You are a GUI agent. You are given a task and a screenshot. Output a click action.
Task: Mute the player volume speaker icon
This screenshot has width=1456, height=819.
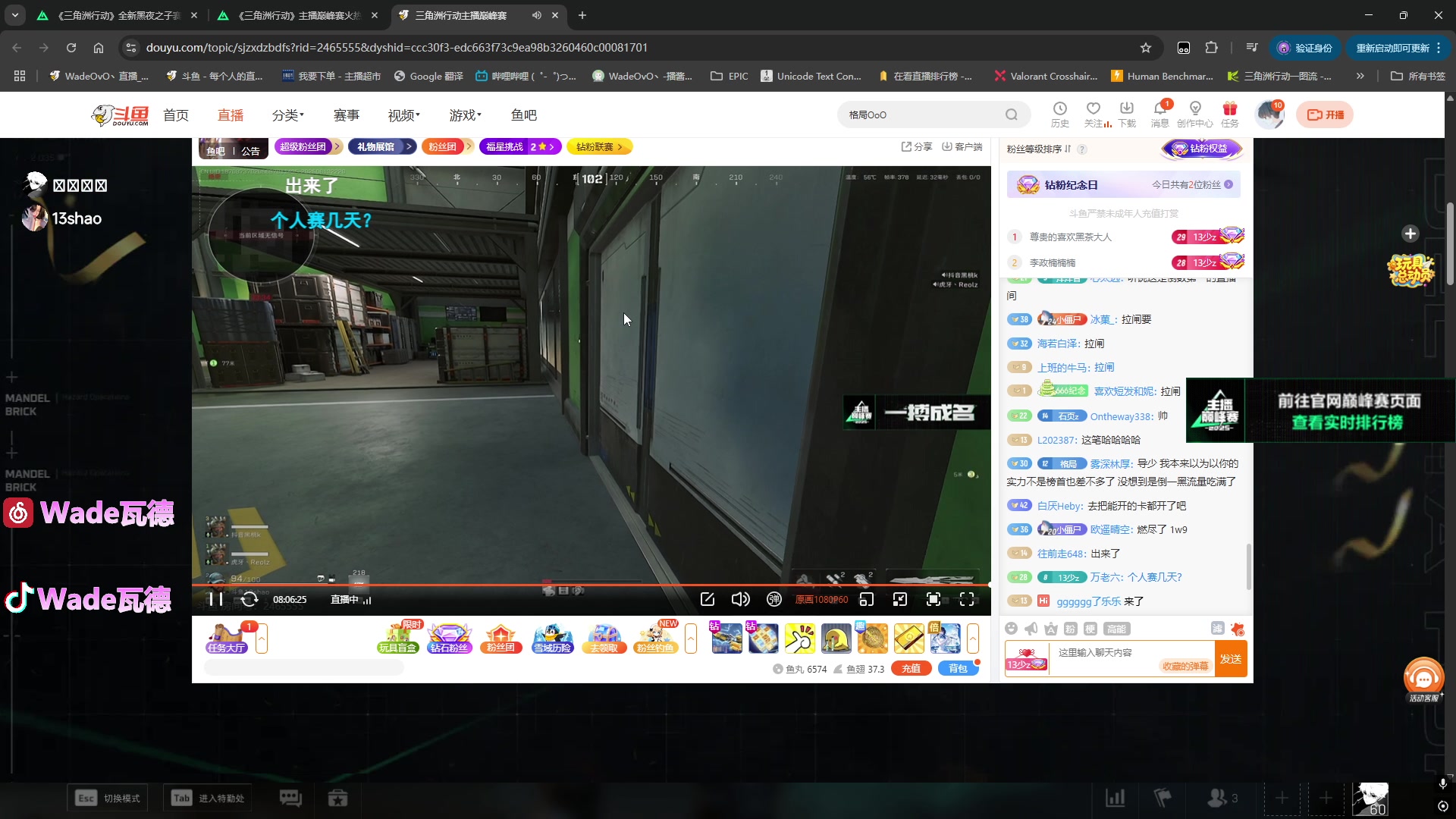(740, 599)
